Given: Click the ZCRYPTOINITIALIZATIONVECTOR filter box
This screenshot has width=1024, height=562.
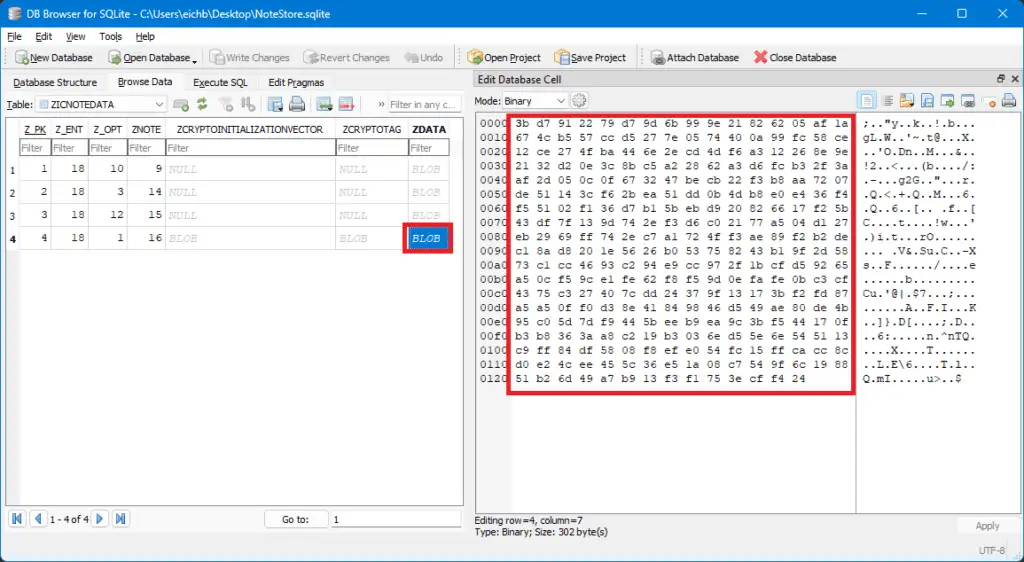Looking at the screenshot, I should (x=251, y=148).
